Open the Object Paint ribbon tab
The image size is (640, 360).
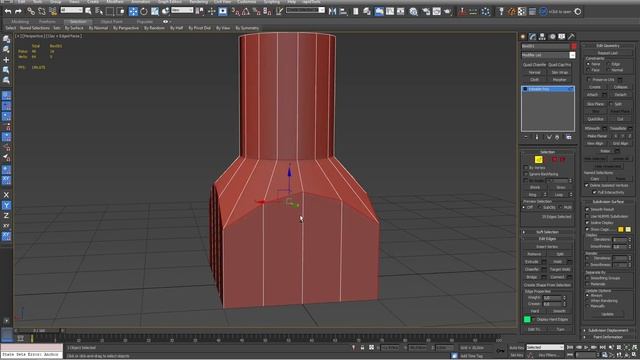tap(111, 22)
